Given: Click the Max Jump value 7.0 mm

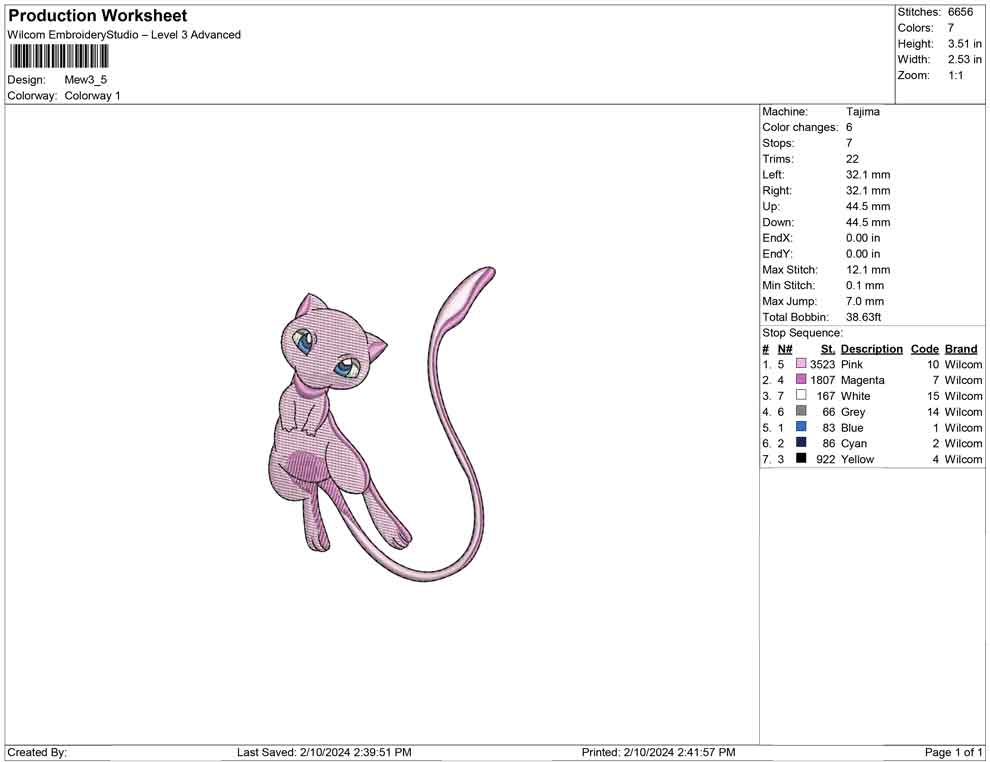Looking at the screenshot, I should point(865,301).
